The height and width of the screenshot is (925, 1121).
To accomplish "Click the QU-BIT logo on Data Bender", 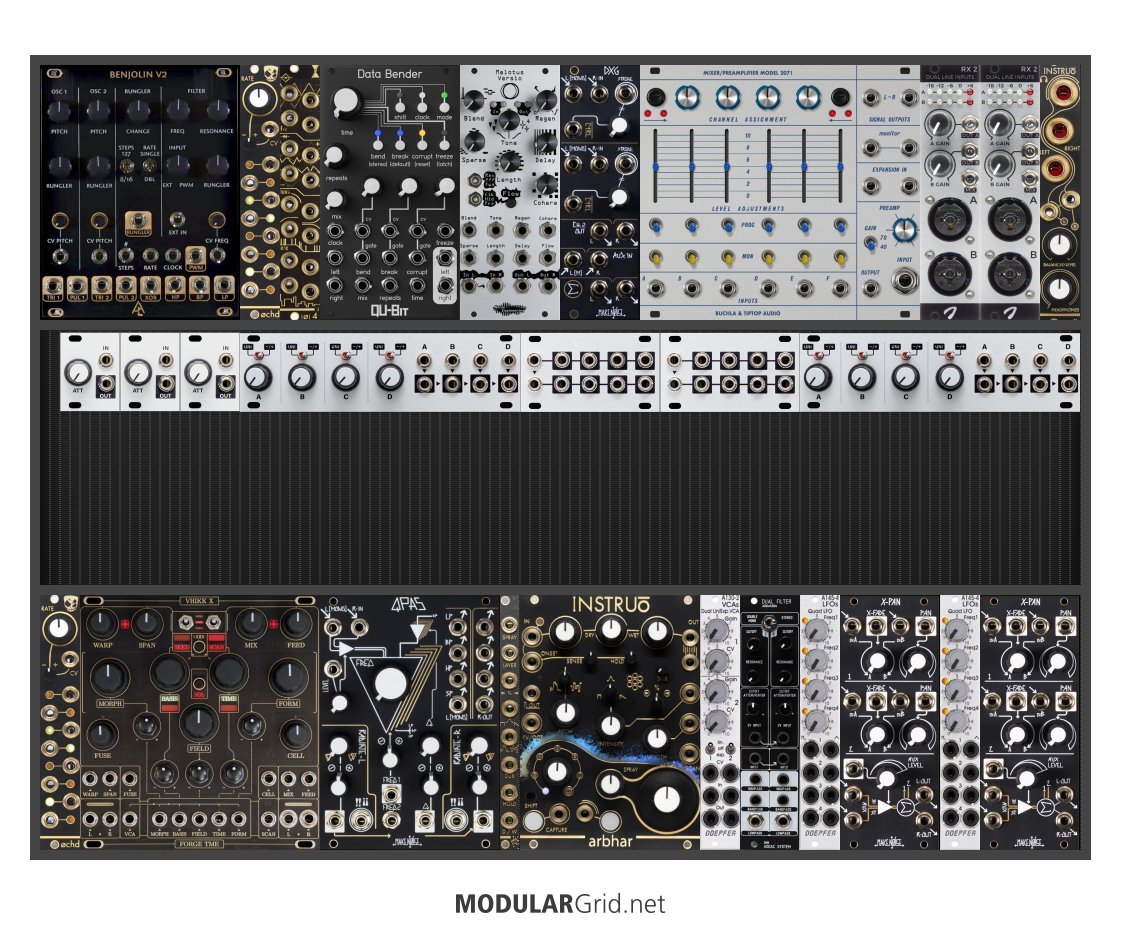I will pyautogui.click(x=389, y=310).
